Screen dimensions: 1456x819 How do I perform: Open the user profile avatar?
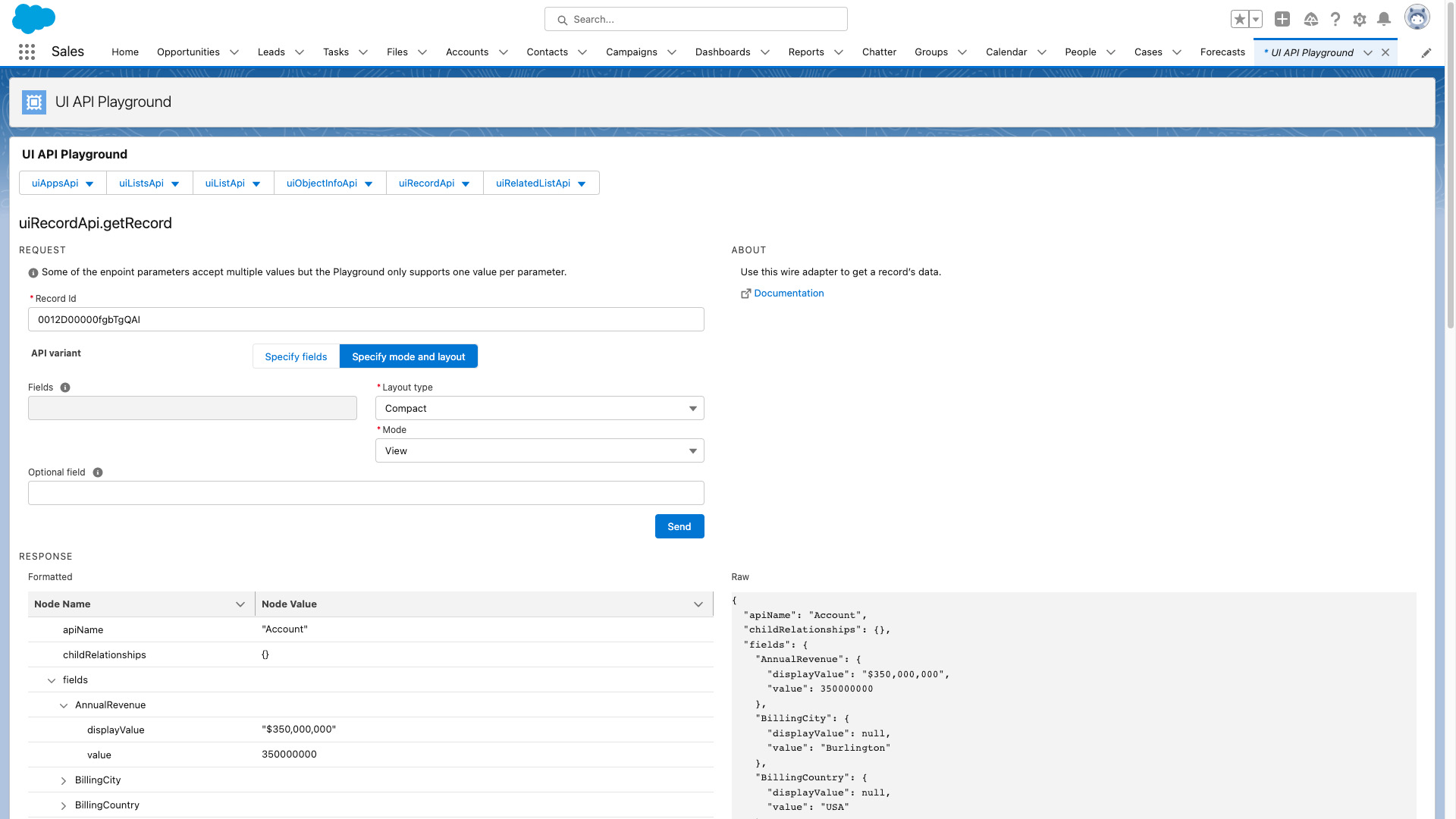[1417, 17]
